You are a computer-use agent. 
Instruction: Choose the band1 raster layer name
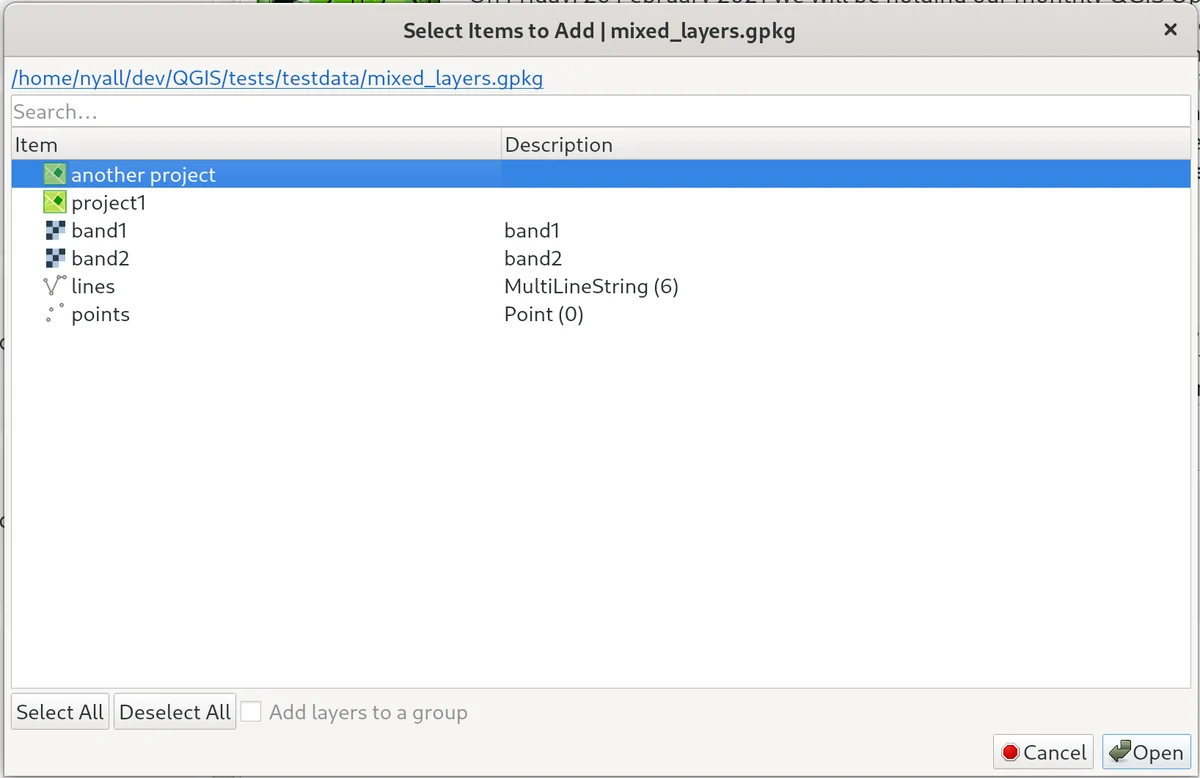tap(99, 231)
